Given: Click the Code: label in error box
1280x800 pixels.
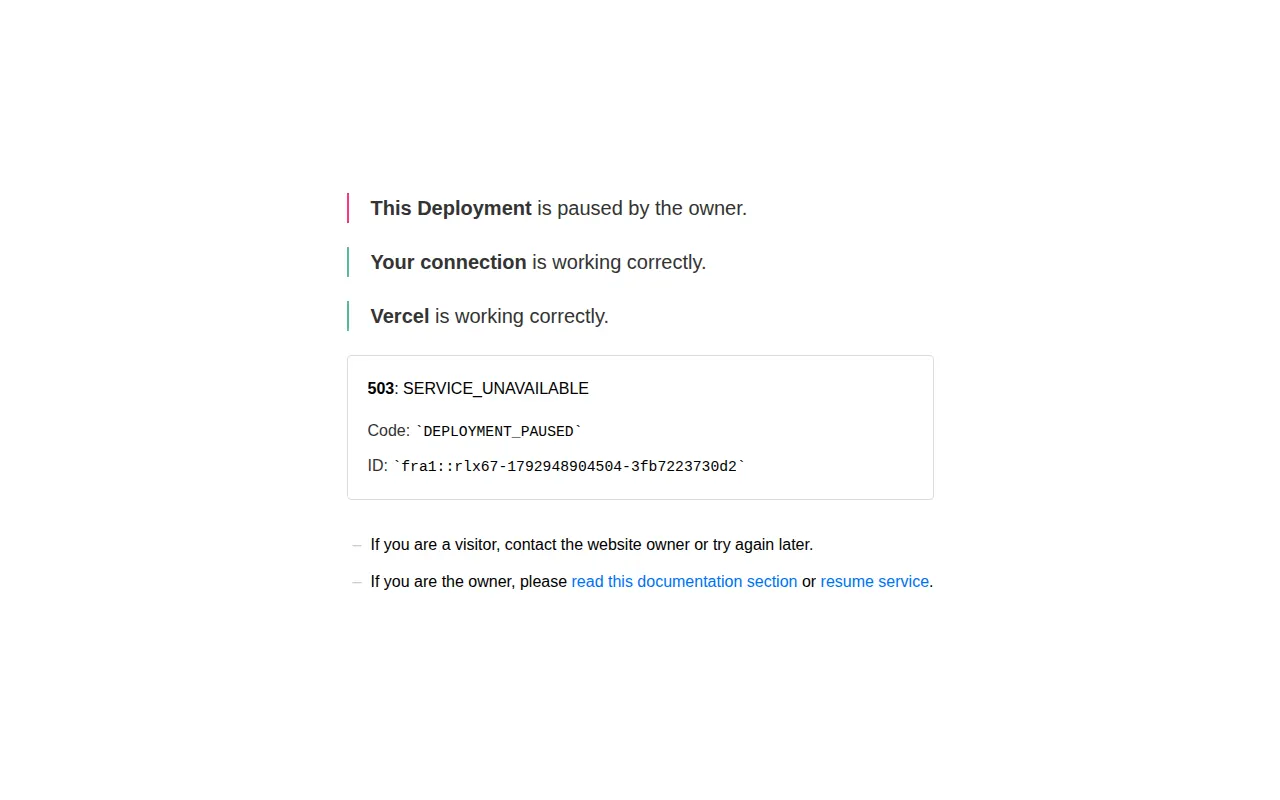Looking at the screenshot, I should point(389,430).
